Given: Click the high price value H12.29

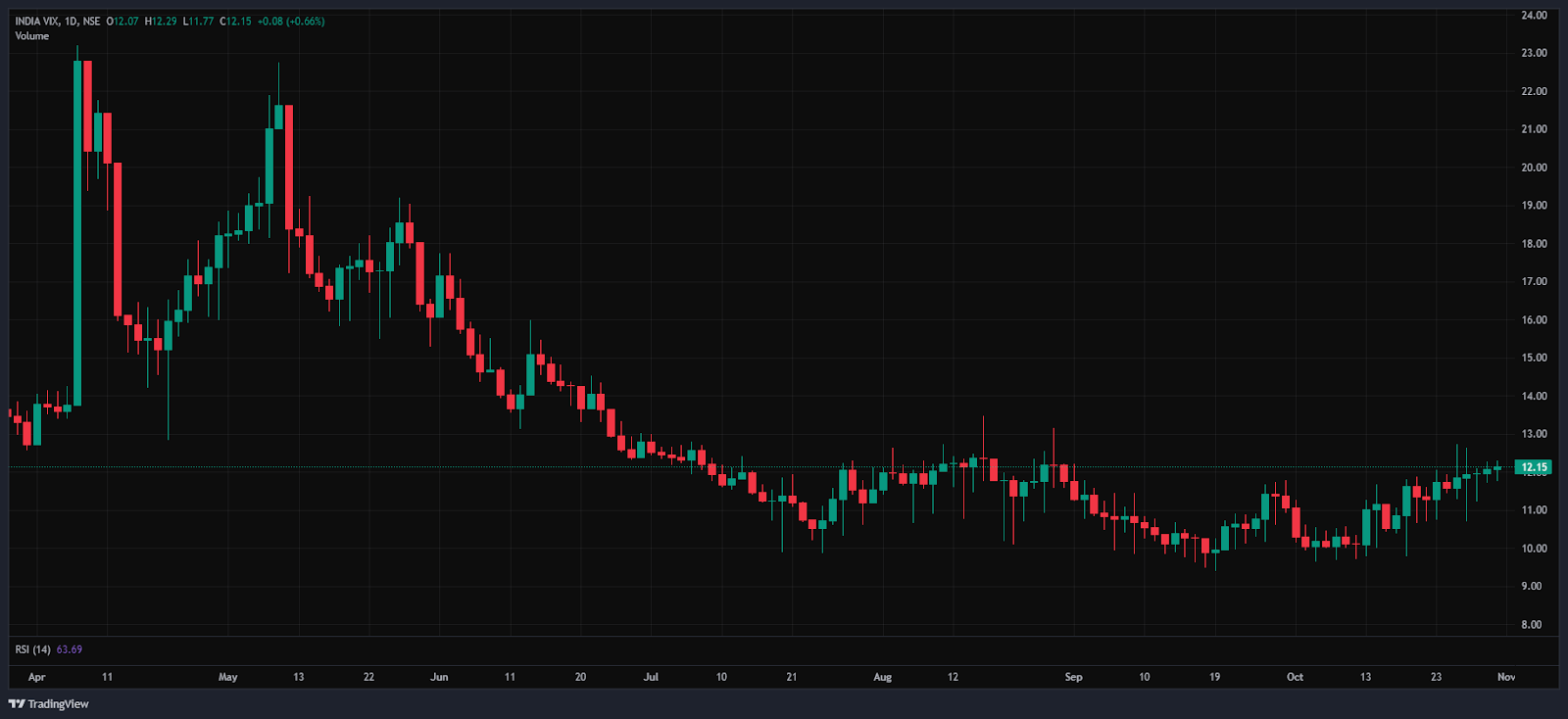Looking at the screenshot, I should [x=161, y=22].
